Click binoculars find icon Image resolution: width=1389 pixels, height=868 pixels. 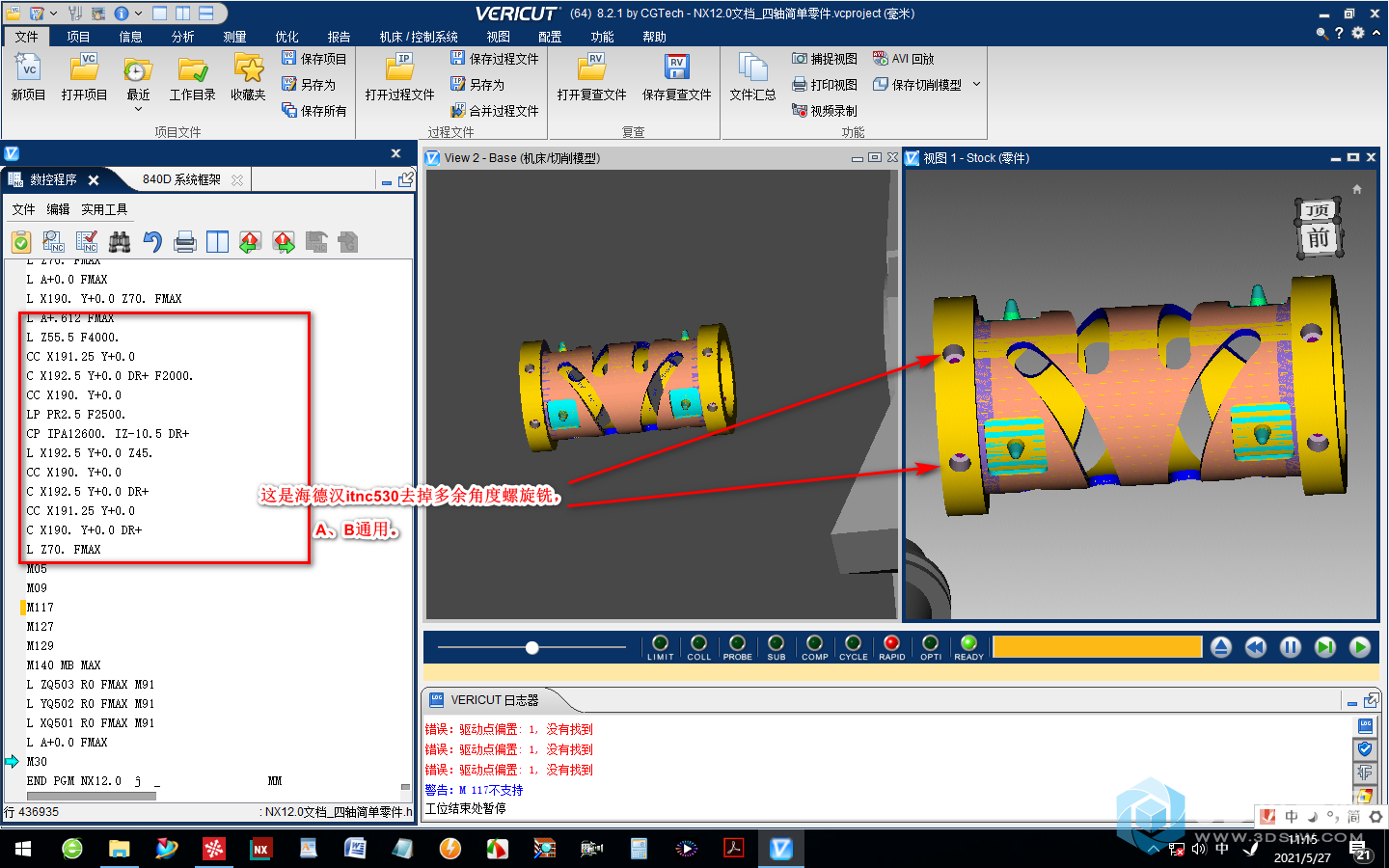pos(120,242)
